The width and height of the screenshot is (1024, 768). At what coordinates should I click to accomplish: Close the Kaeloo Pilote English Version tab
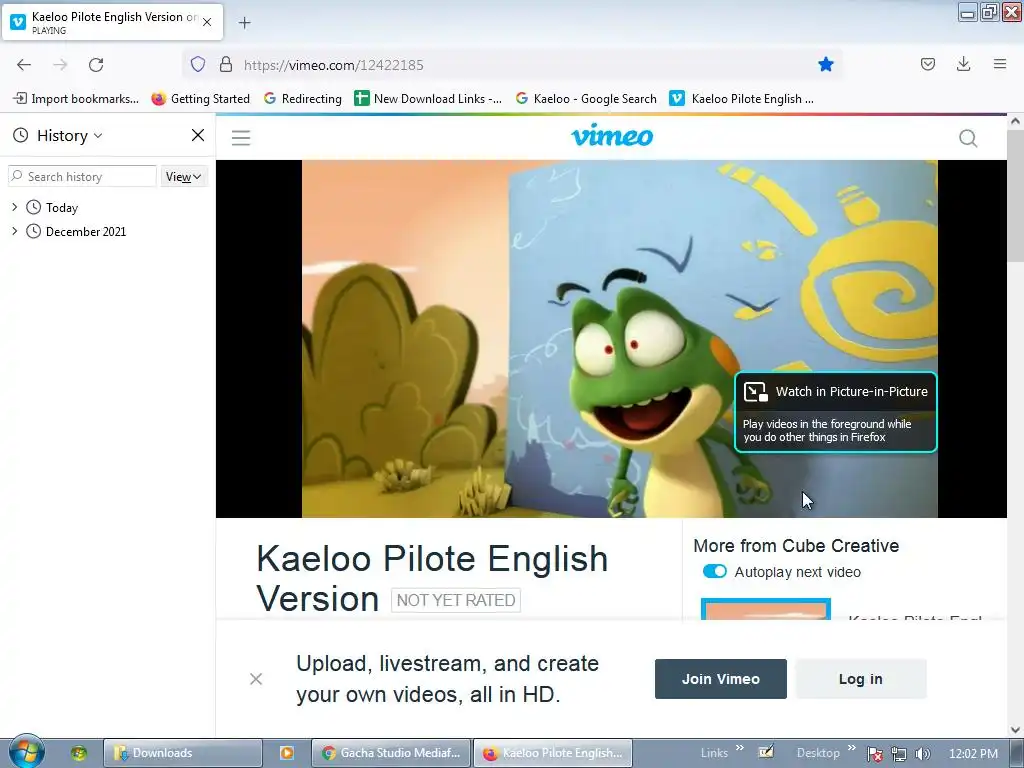(x=207, y=22)
